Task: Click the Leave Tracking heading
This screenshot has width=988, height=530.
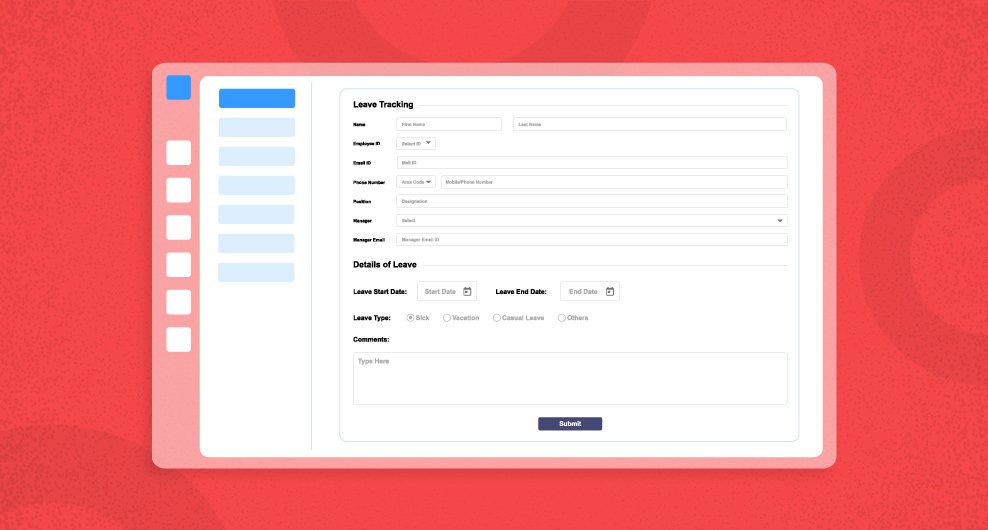Action: click(x=383, y=105)
